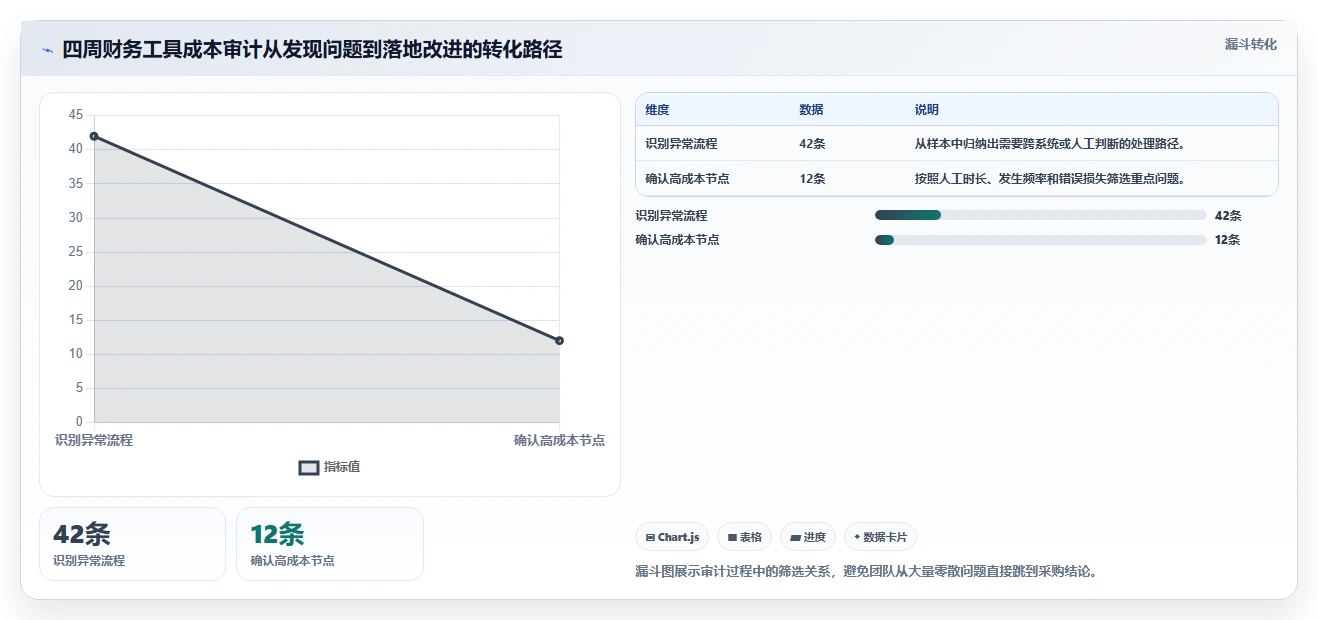The image size is (1318, 620).
Task: Click the 42条 progress value
Action: point(1227,215)
